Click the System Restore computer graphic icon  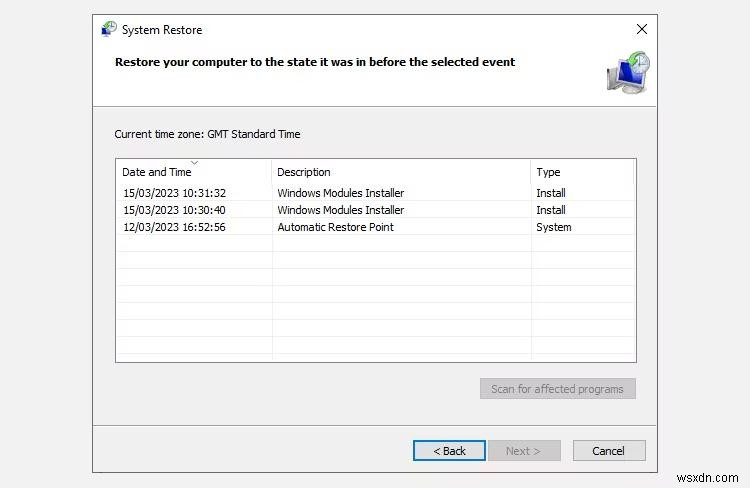(x=629, y=72)
